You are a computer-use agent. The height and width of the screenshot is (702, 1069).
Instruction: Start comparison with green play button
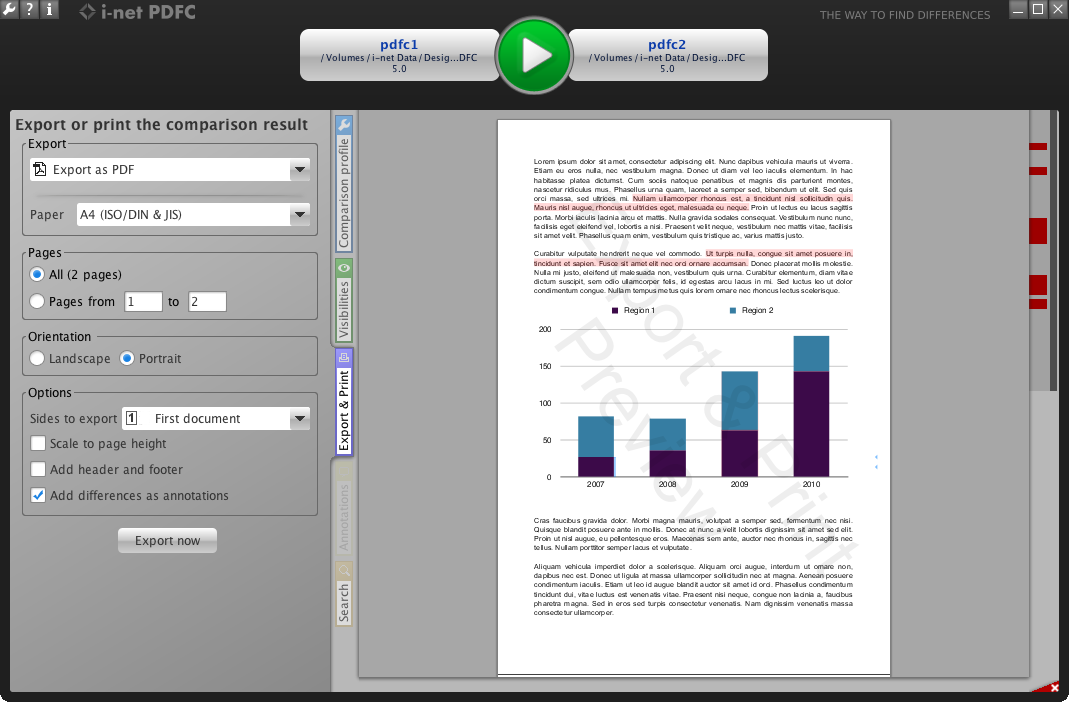[534, 55]
